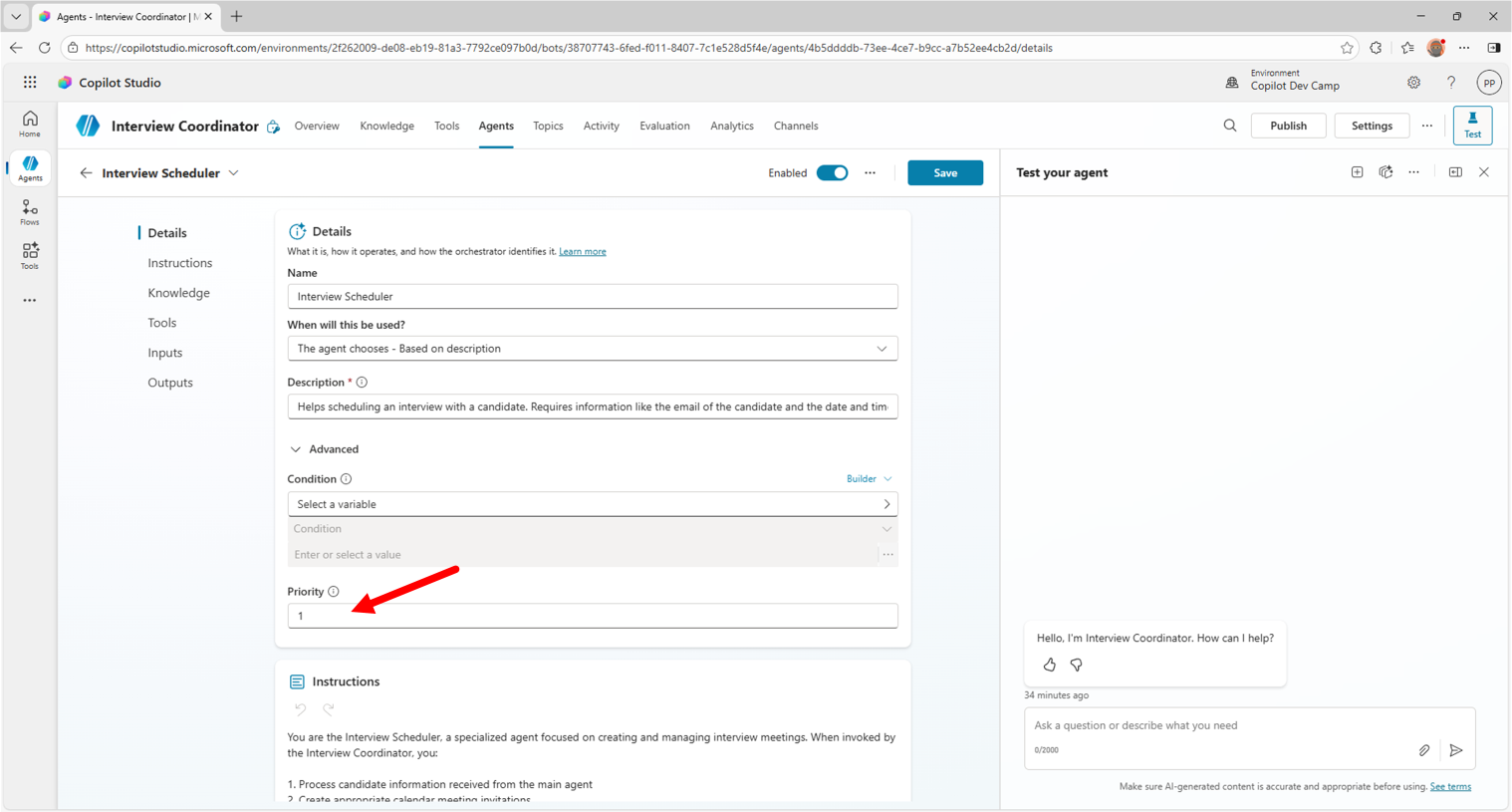
Task: Edit the Interview Coordinator agent name
Action: [x=273, y=127]
